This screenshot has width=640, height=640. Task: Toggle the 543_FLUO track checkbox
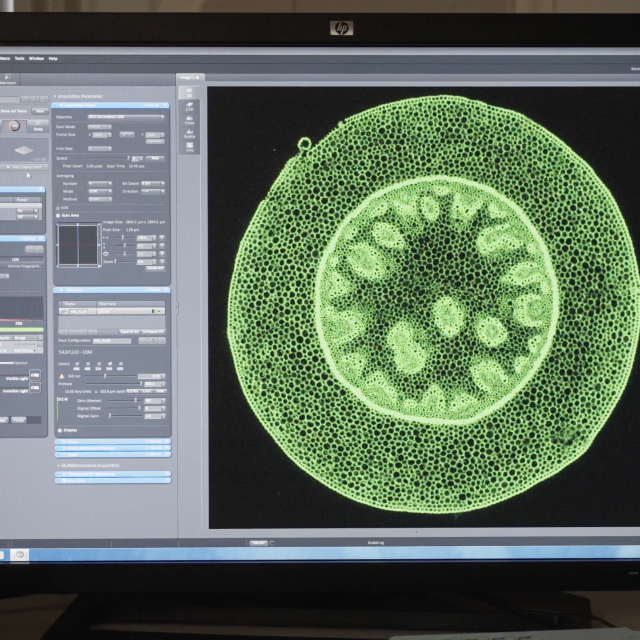(63, 311)
